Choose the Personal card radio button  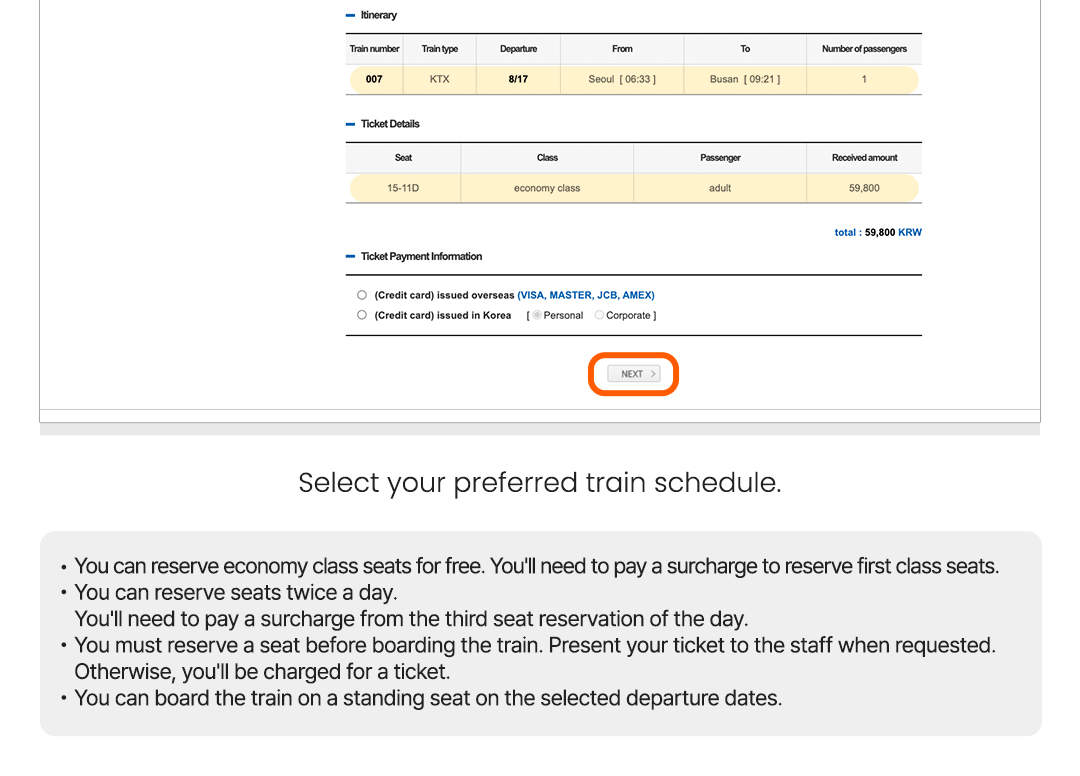pyautogui.click(x=538, y=315)
